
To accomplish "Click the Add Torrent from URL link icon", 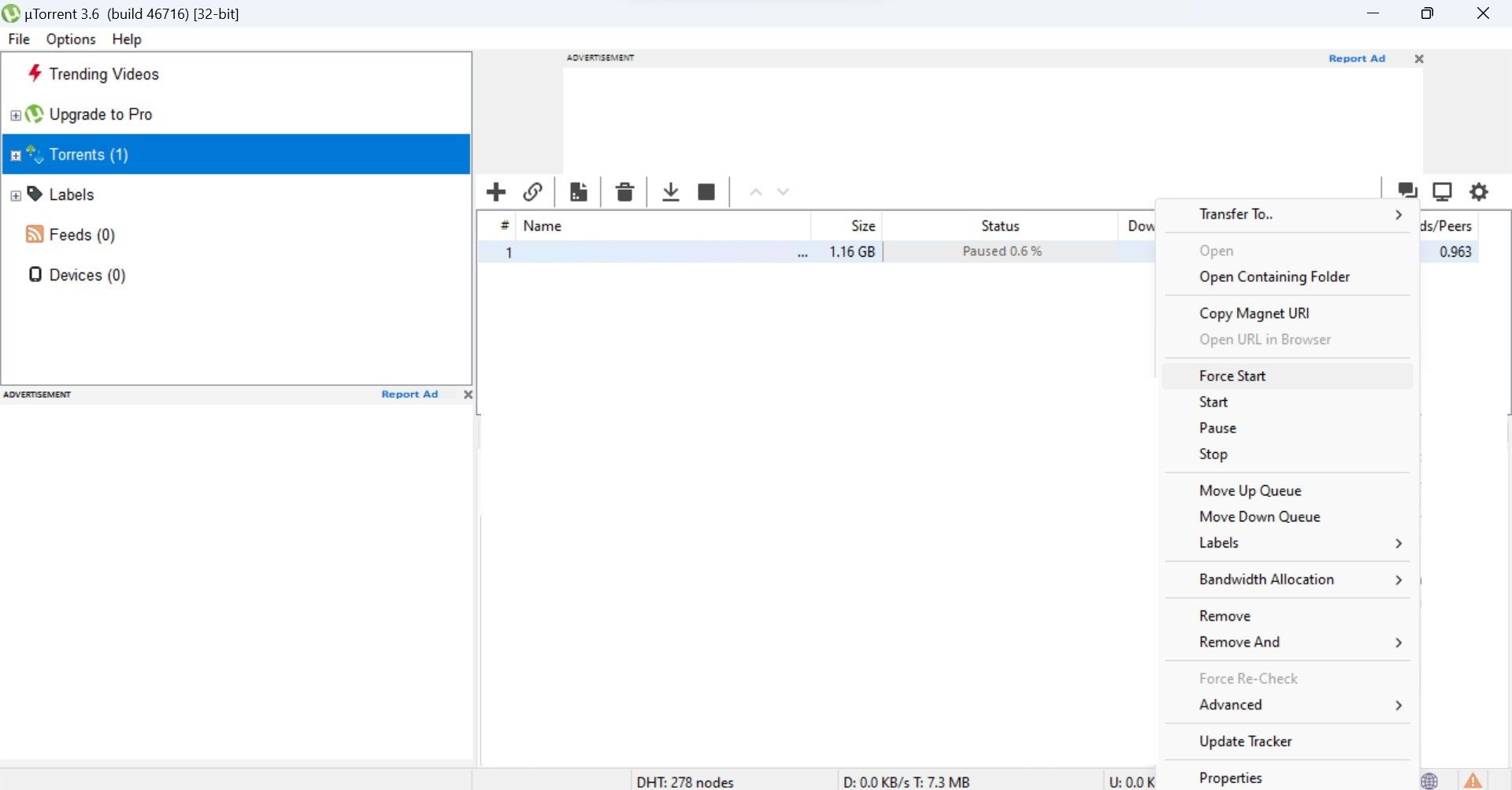I will (533, 191).
